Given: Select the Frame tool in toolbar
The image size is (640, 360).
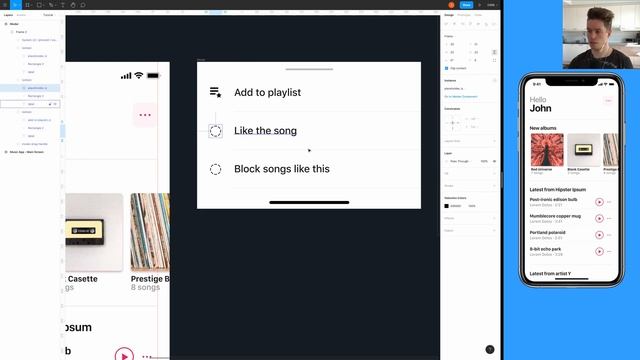Looking at the screenshot, I should click(x=27, y=5).
